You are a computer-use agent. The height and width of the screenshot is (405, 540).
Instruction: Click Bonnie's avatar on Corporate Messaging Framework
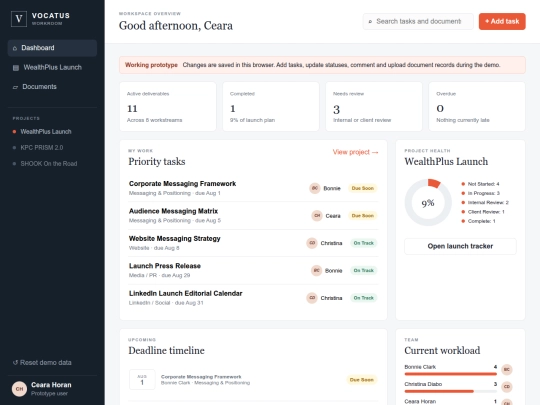coord(314,188)
